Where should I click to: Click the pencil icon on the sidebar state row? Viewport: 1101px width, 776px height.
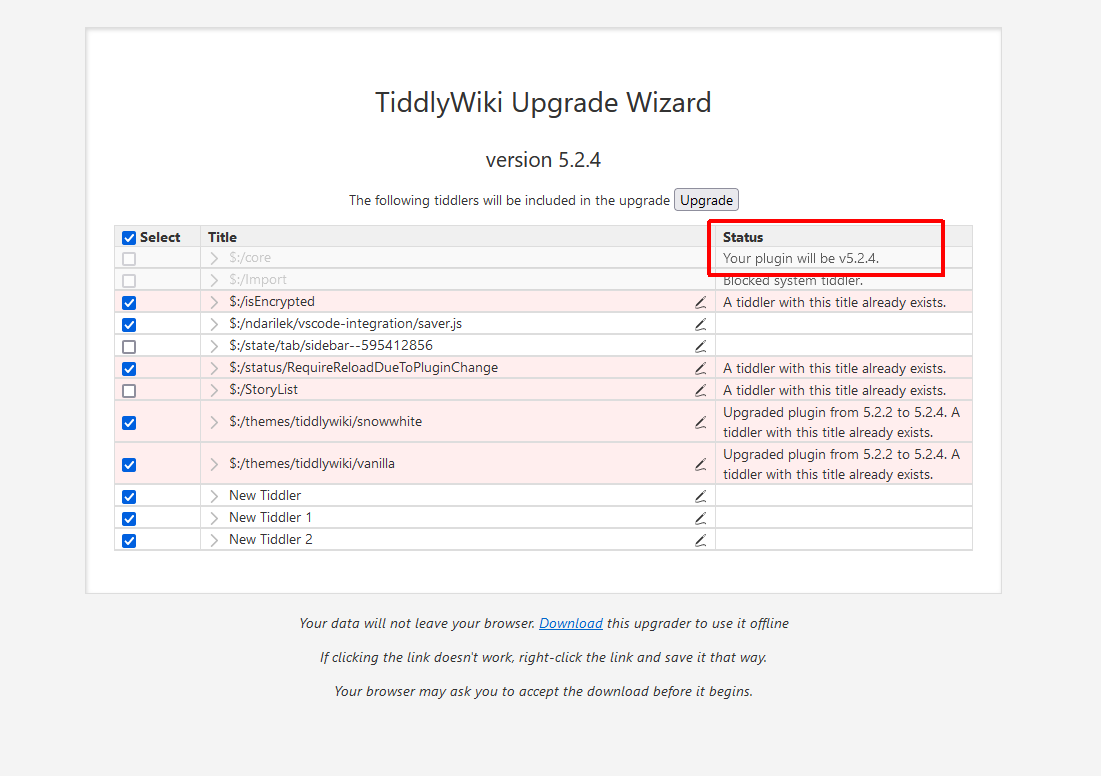[x=700, y=345]
